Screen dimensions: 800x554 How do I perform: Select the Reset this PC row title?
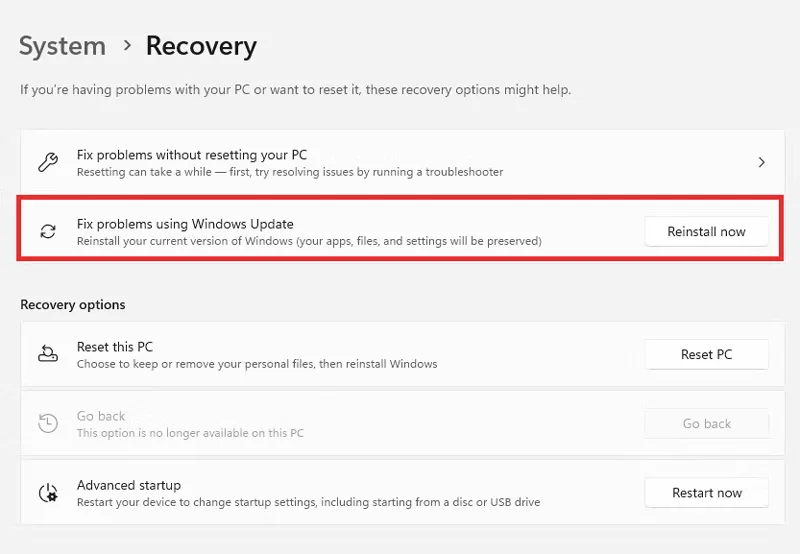(x=115, y=347)
